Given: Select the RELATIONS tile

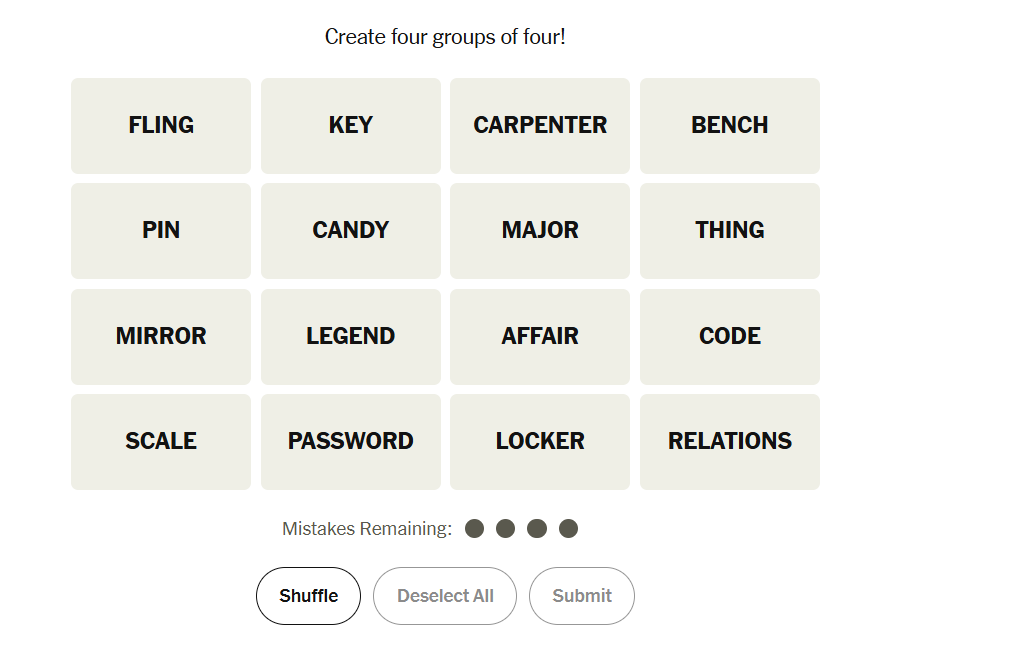Looking at the screenshot, I should pos(730,442).
